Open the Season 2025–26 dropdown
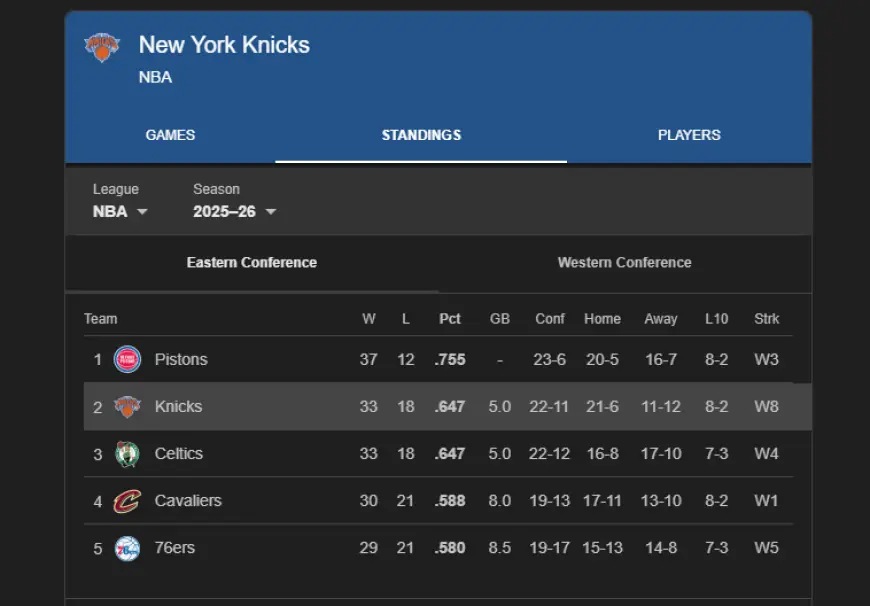This screenshot has width=870, height=606. (228, 211)
